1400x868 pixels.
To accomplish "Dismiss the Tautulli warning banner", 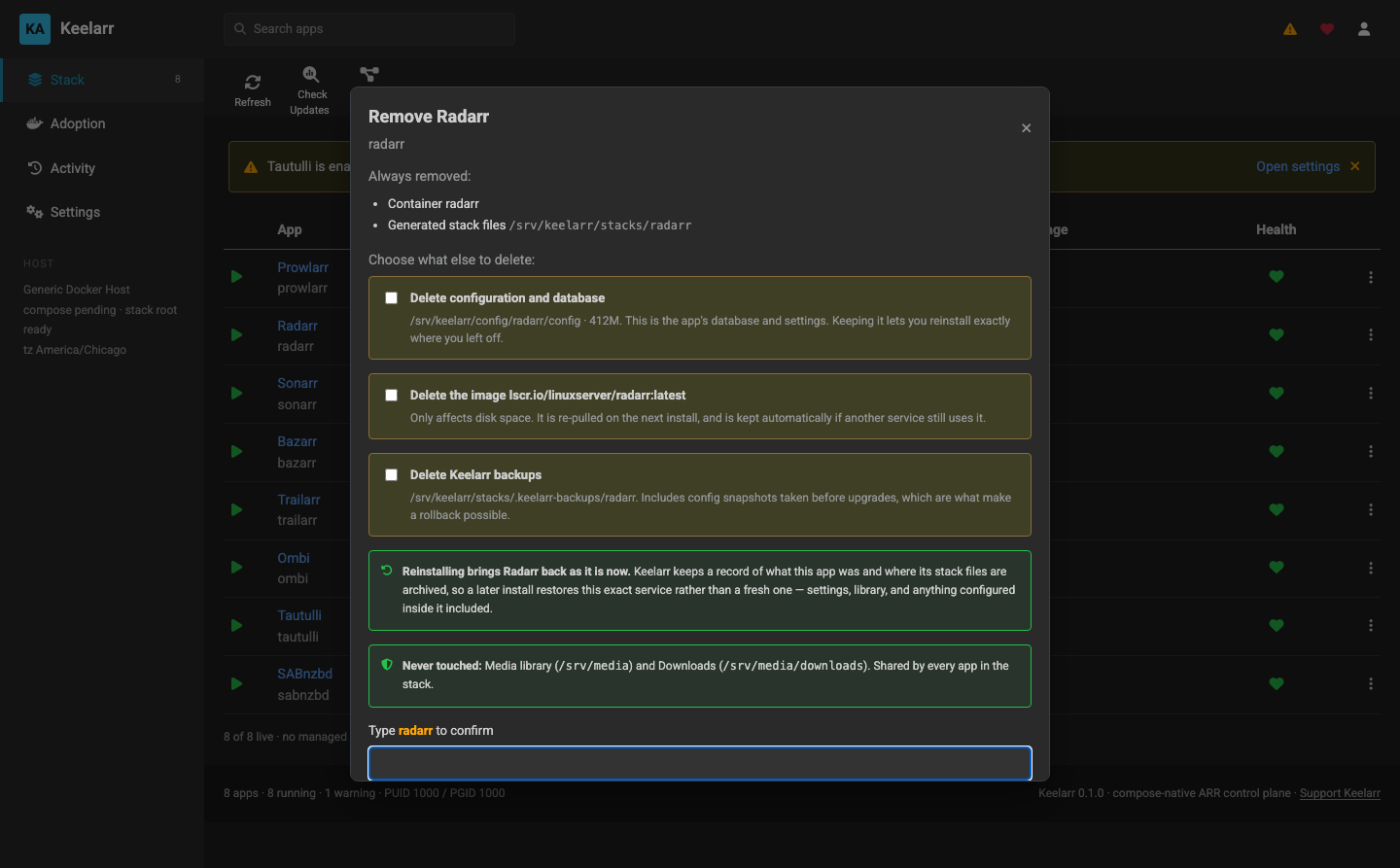I will 1355,166.
